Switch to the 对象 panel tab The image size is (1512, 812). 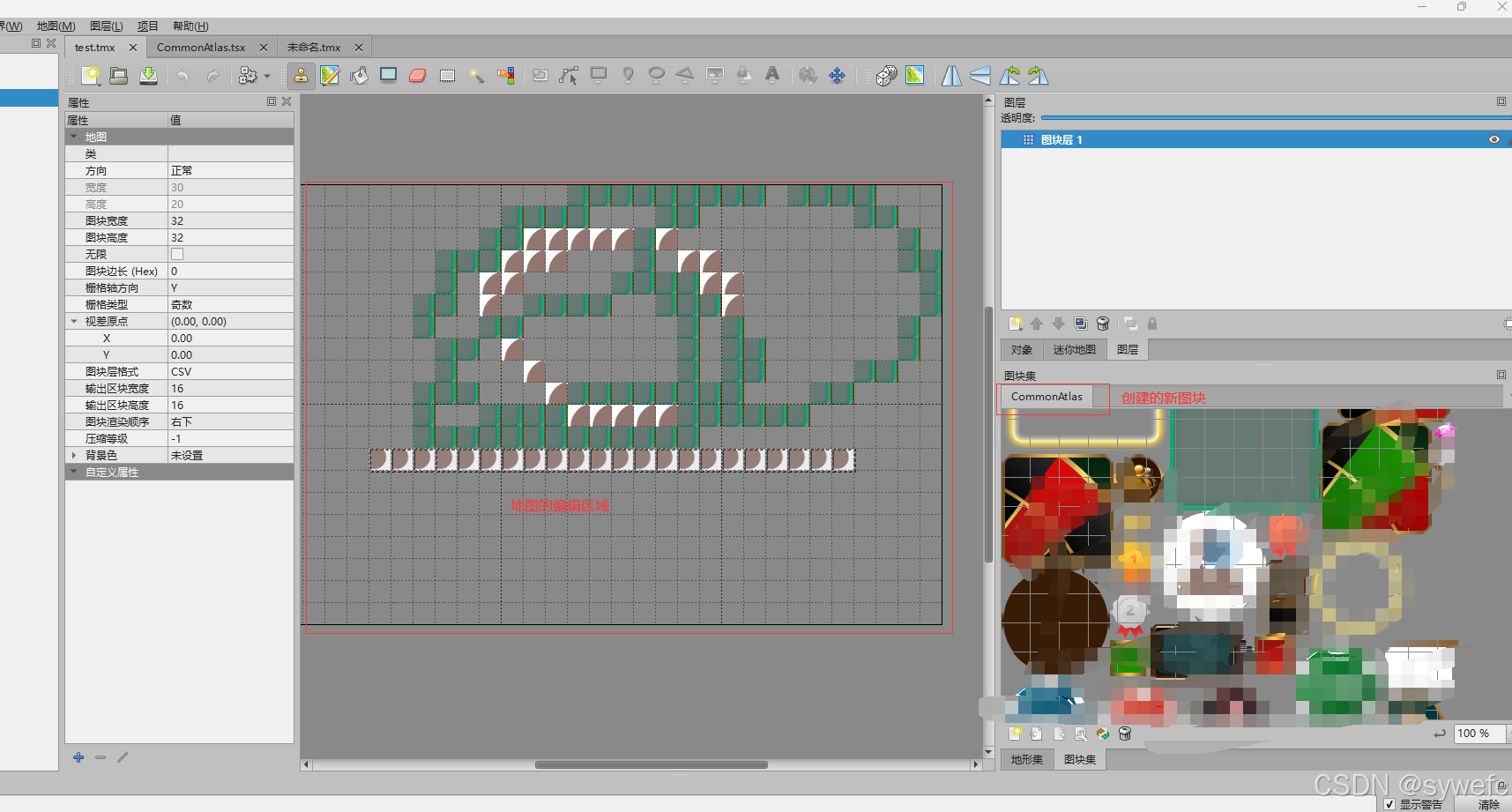(x=1022, y=350)
